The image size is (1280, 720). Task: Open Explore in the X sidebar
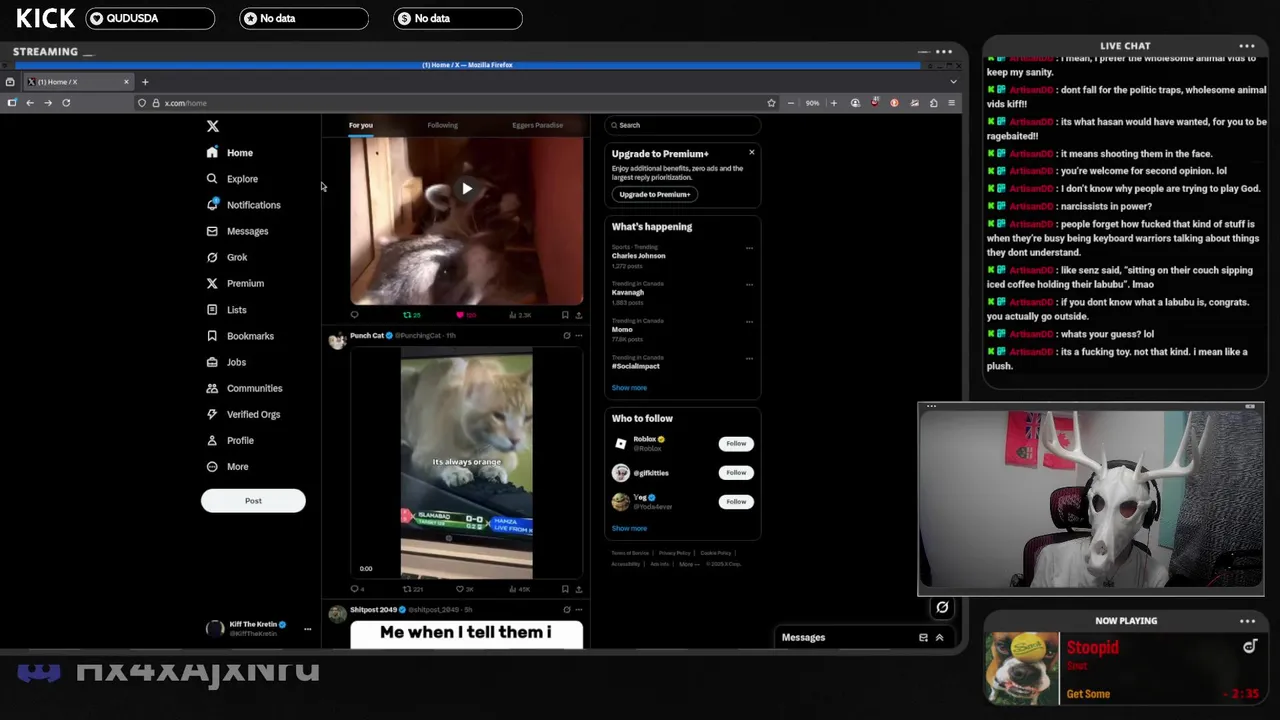pyautogui.click(x=232, y=179)
